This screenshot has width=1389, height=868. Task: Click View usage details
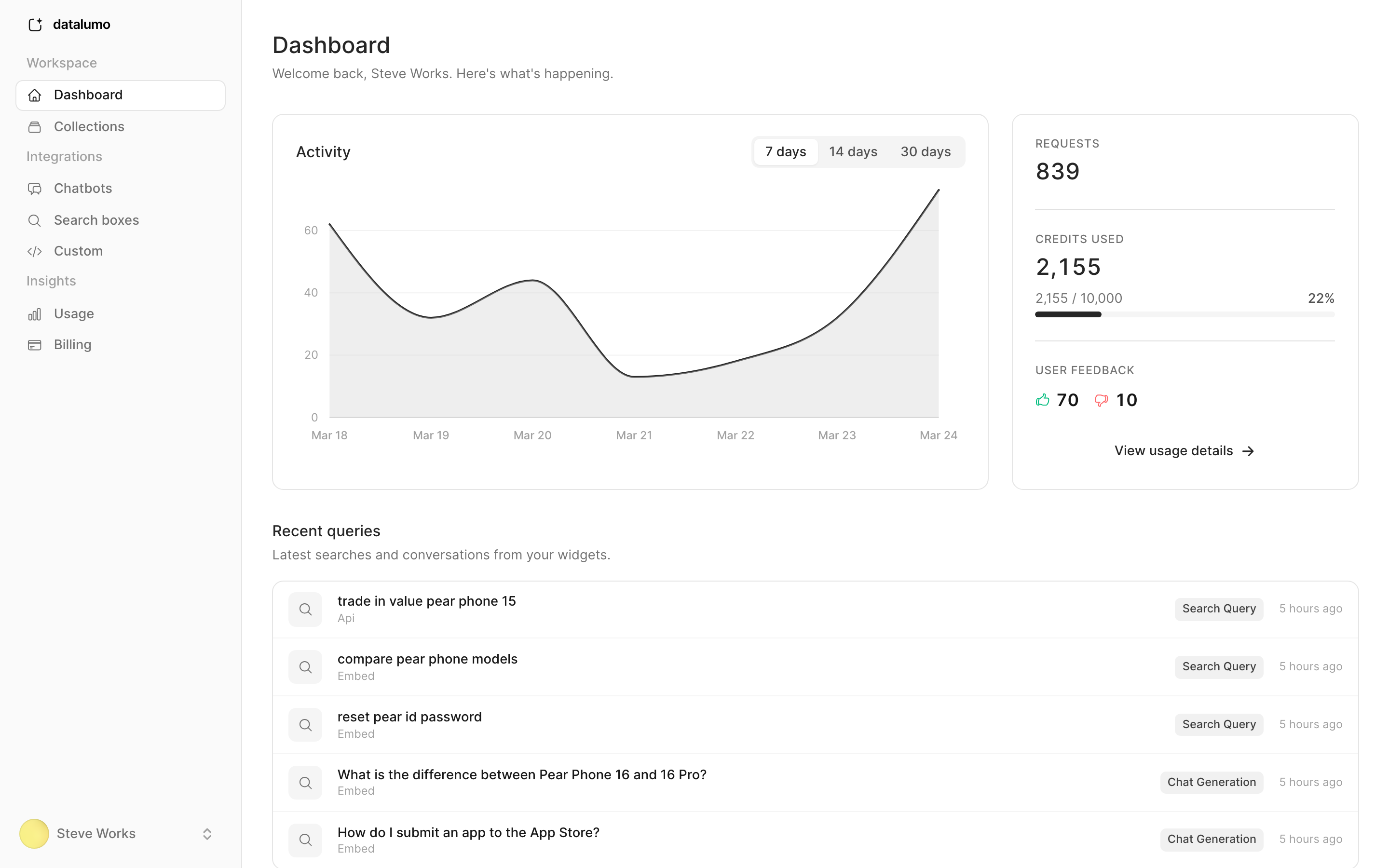[1184, 451]
